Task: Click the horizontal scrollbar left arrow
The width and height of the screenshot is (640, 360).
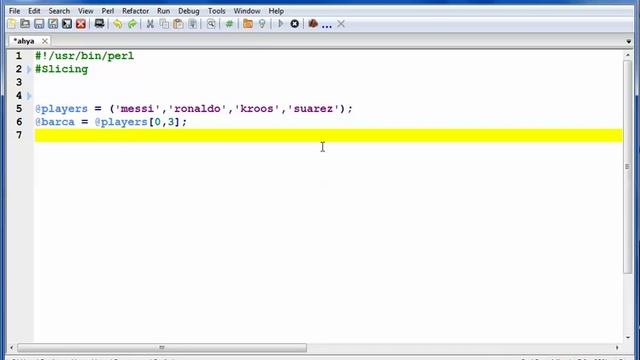Action: tap(11, 348)
